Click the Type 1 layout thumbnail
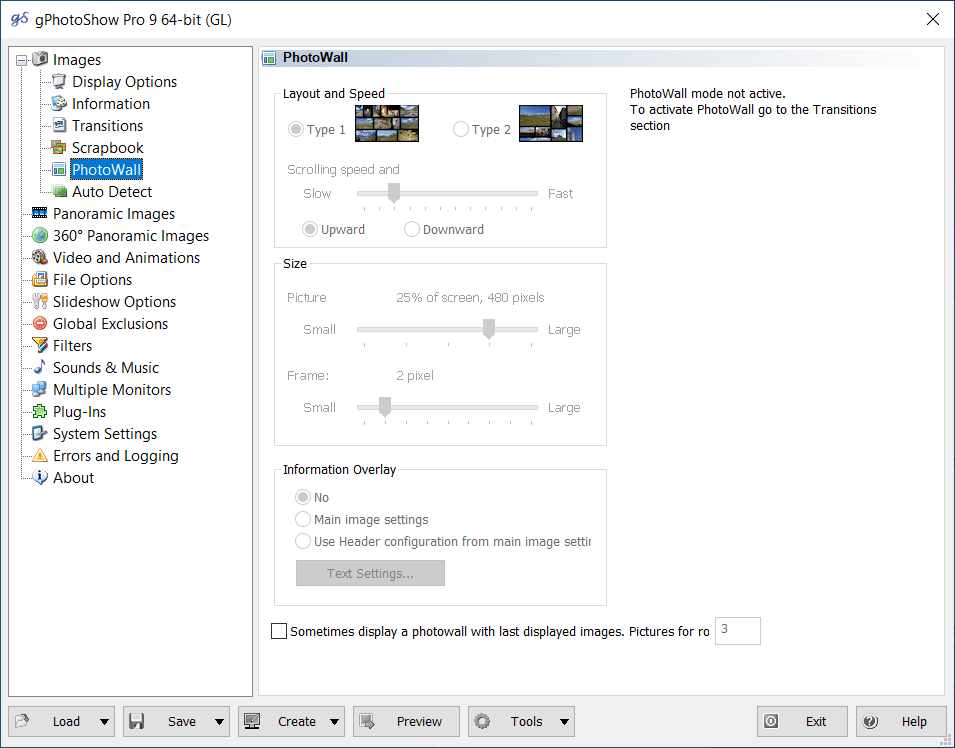Viewport: 955px width, 748px height. [x=387, y=123]
